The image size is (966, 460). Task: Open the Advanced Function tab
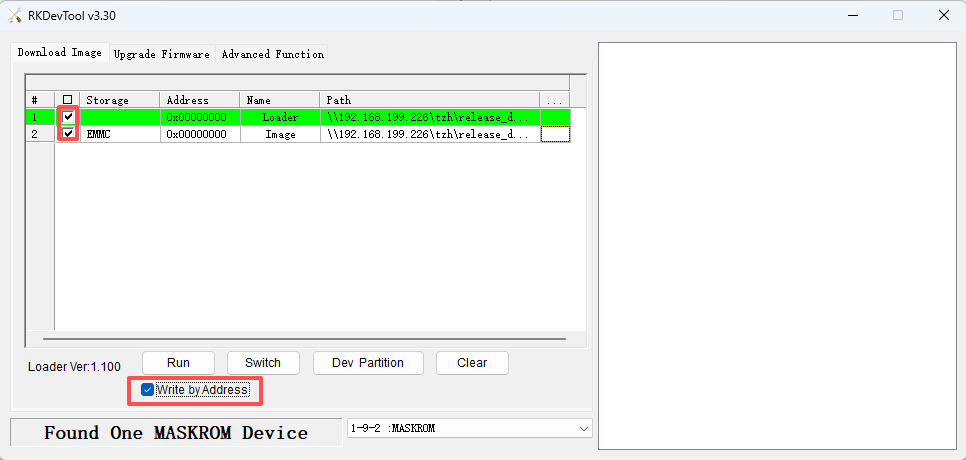(x=272, y=54)
